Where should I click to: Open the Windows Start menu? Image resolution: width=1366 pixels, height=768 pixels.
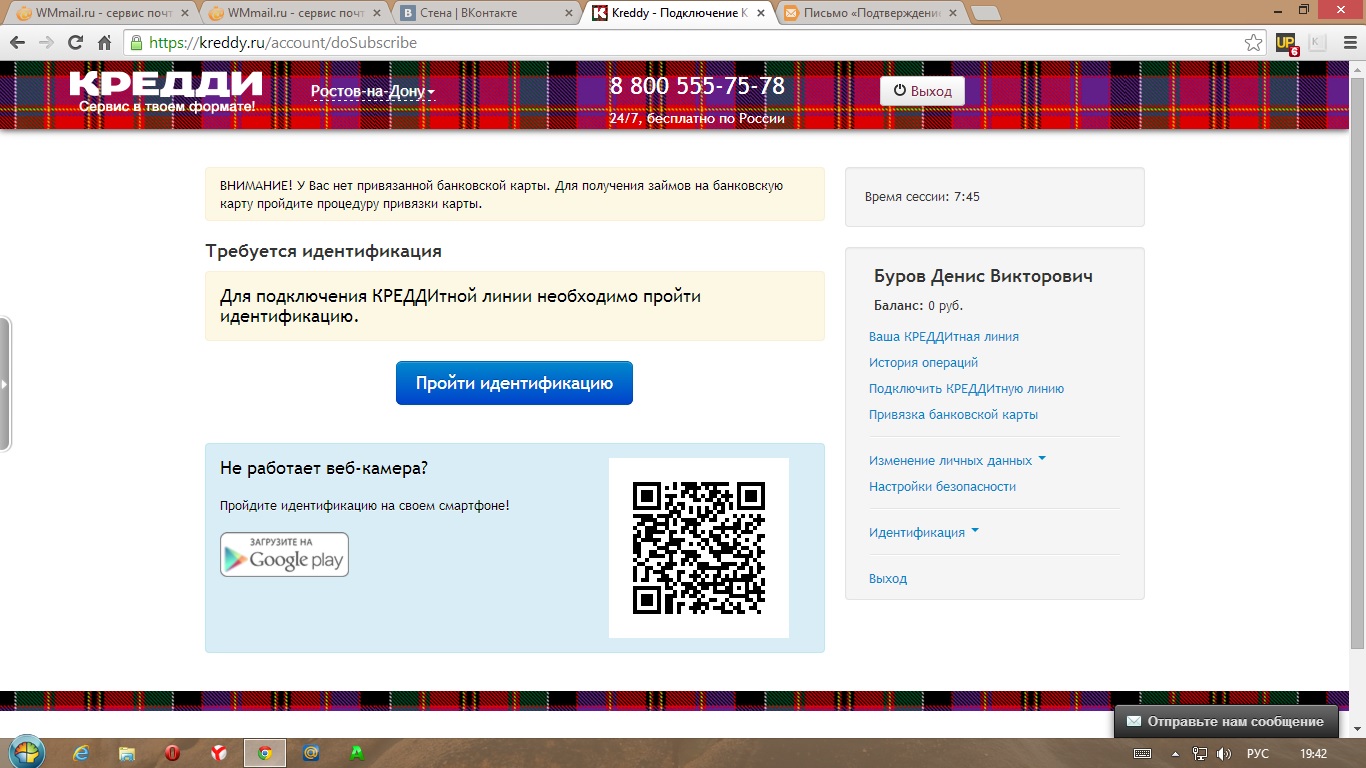[26, 752]
